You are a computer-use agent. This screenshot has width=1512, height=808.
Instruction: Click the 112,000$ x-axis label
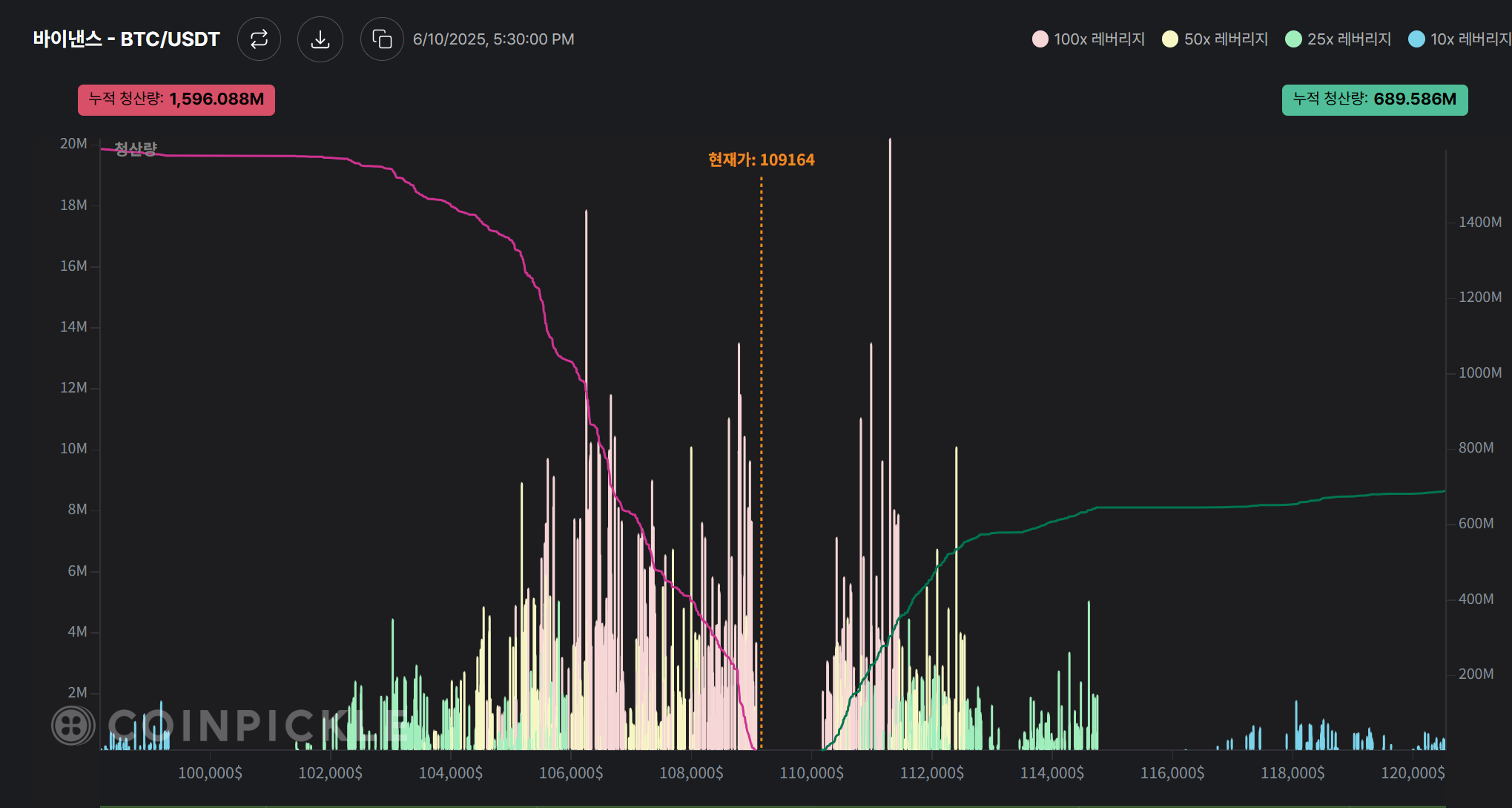[x=932, y=773]
